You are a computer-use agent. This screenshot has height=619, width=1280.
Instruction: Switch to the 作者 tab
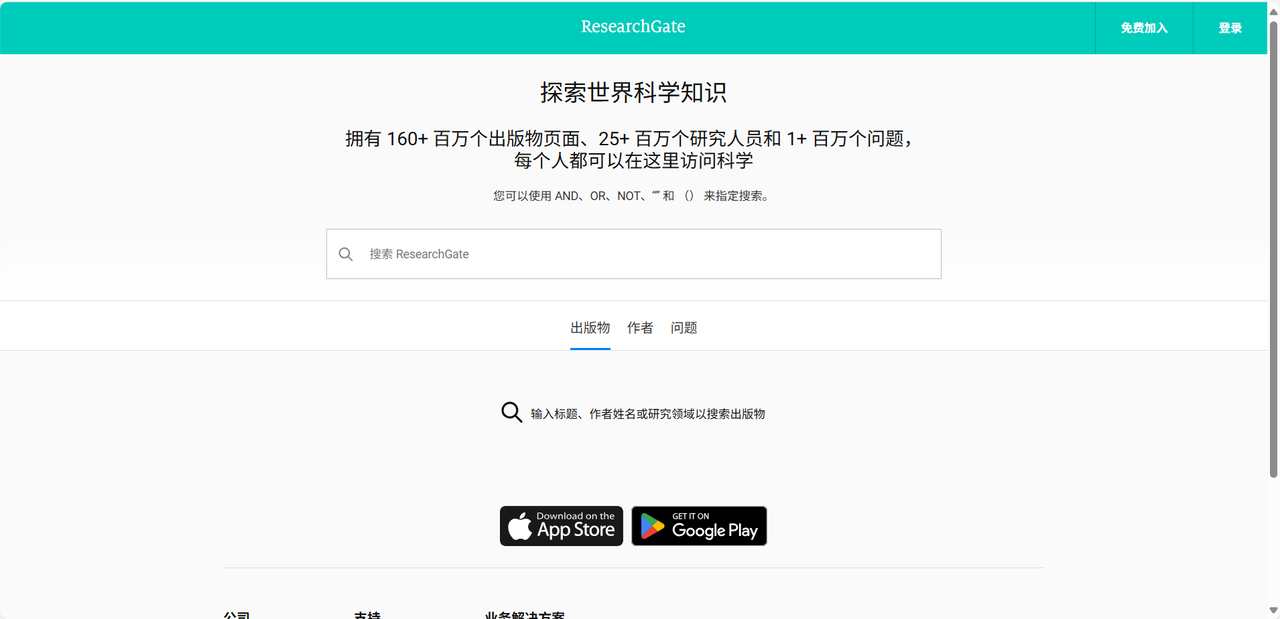pyautogui.click(x=640, y=328)
